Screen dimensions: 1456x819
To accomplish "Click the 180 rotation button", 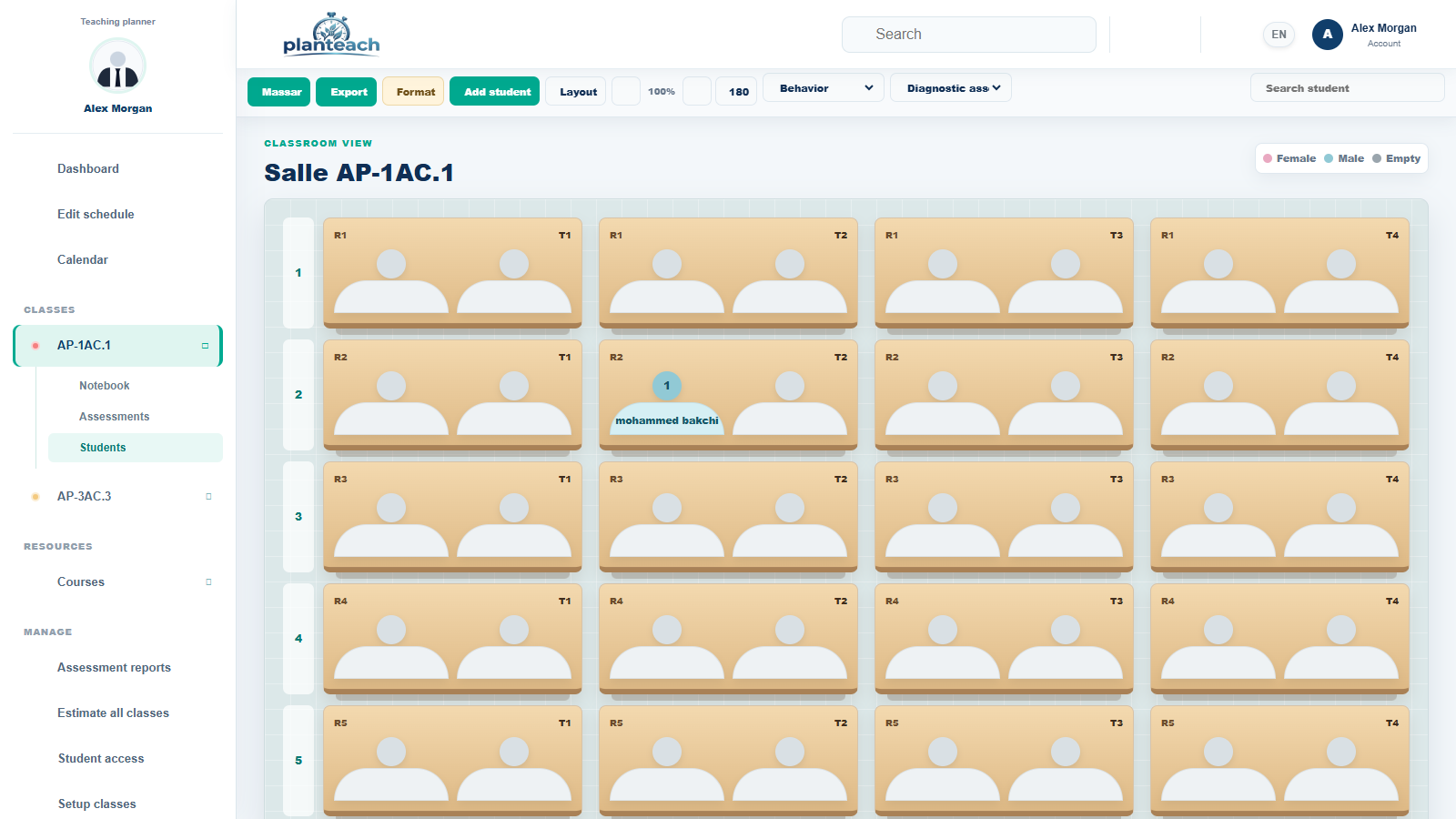I will pyautogui.click(x=736, y=92).
